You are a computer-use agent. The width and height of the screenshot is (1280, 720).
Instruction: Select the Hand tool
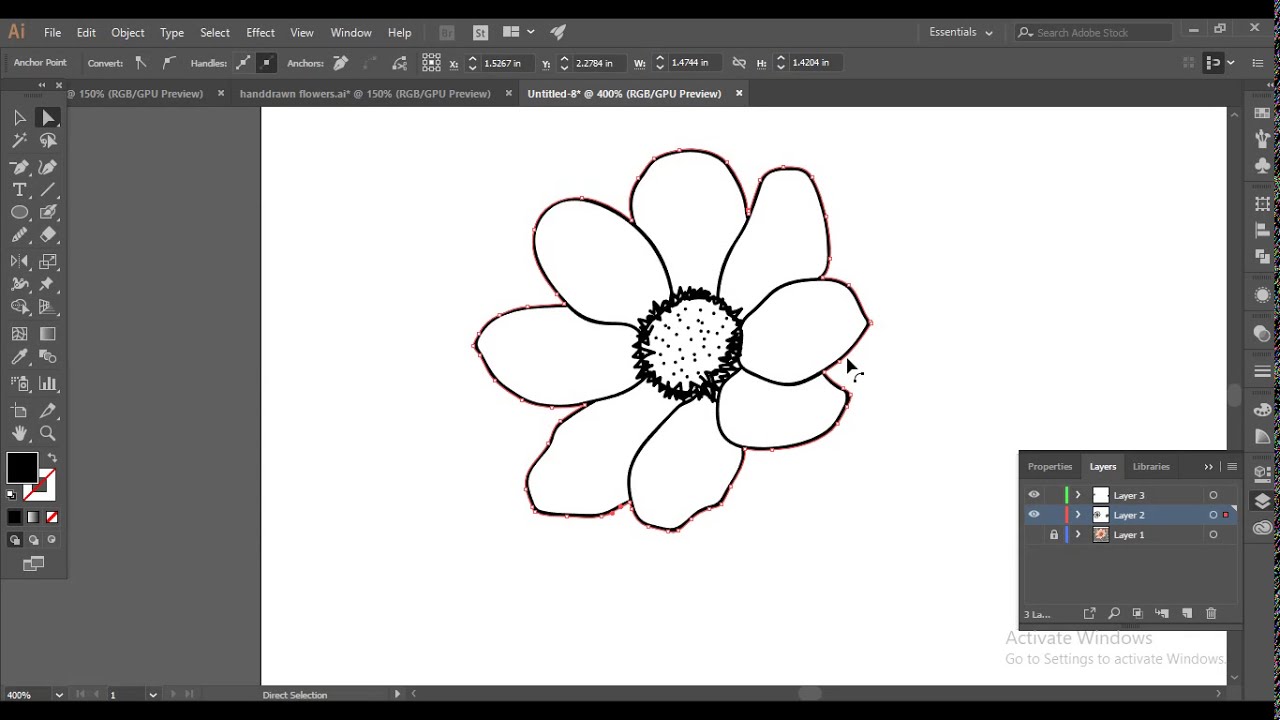pos(19,434)
